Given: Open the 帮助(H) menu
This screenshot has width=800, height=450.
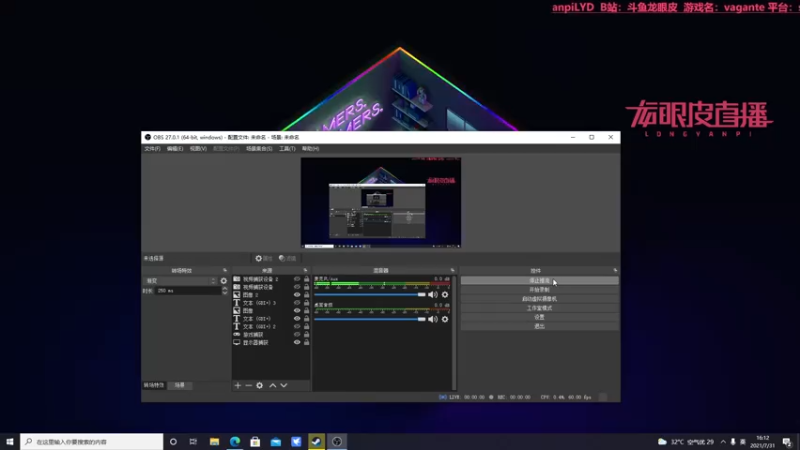Looking at the screenshot, I should point(310,148).
